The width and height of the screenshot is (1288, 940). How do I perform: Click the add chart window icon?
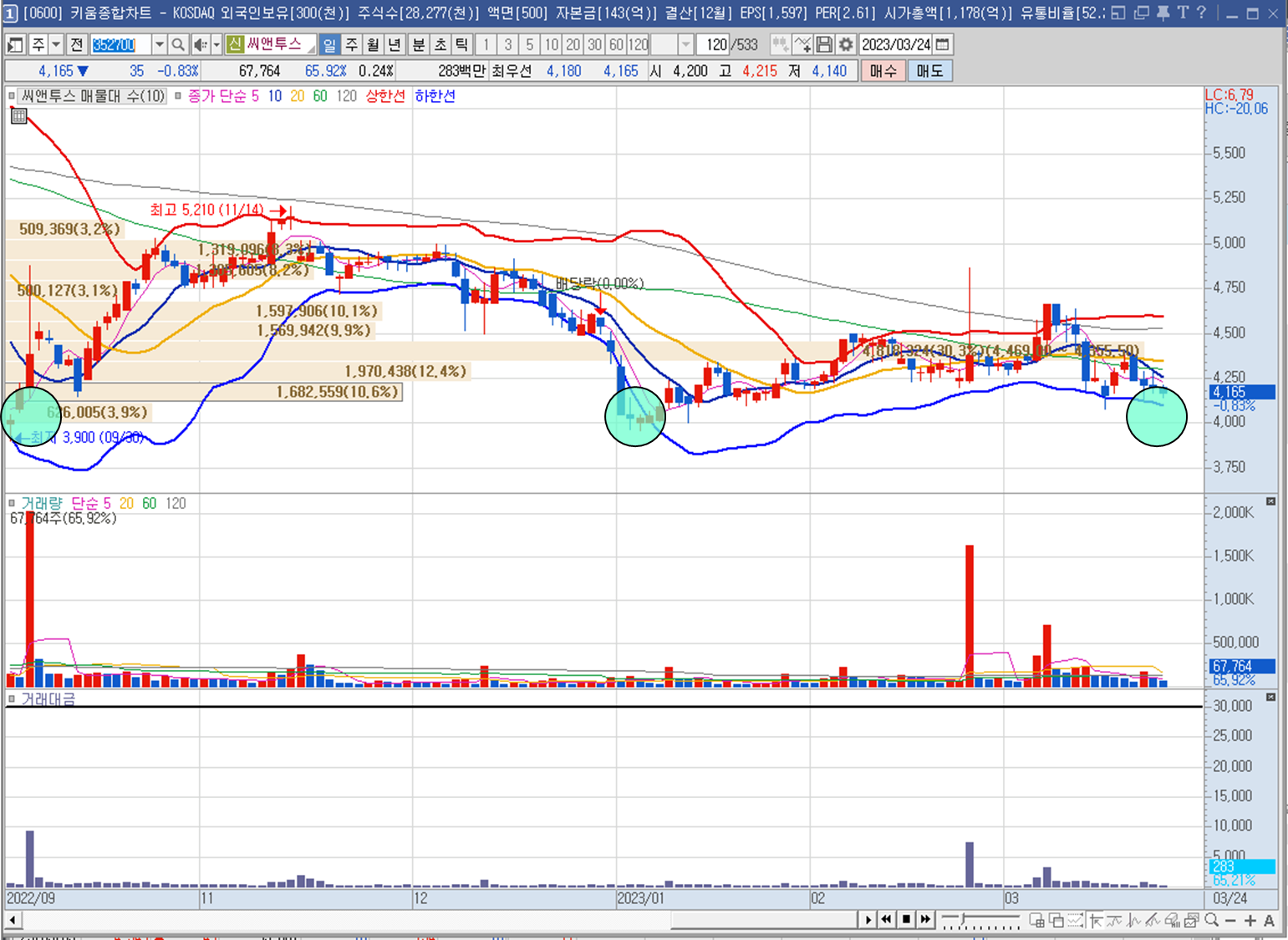click(x=1037, y=920)
